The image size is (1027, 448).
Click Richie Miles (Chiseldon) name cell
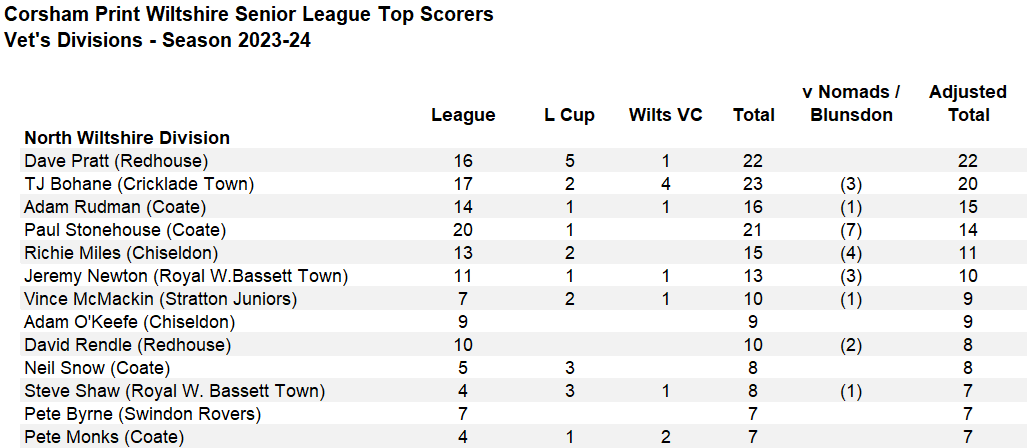tap(121, 253)
